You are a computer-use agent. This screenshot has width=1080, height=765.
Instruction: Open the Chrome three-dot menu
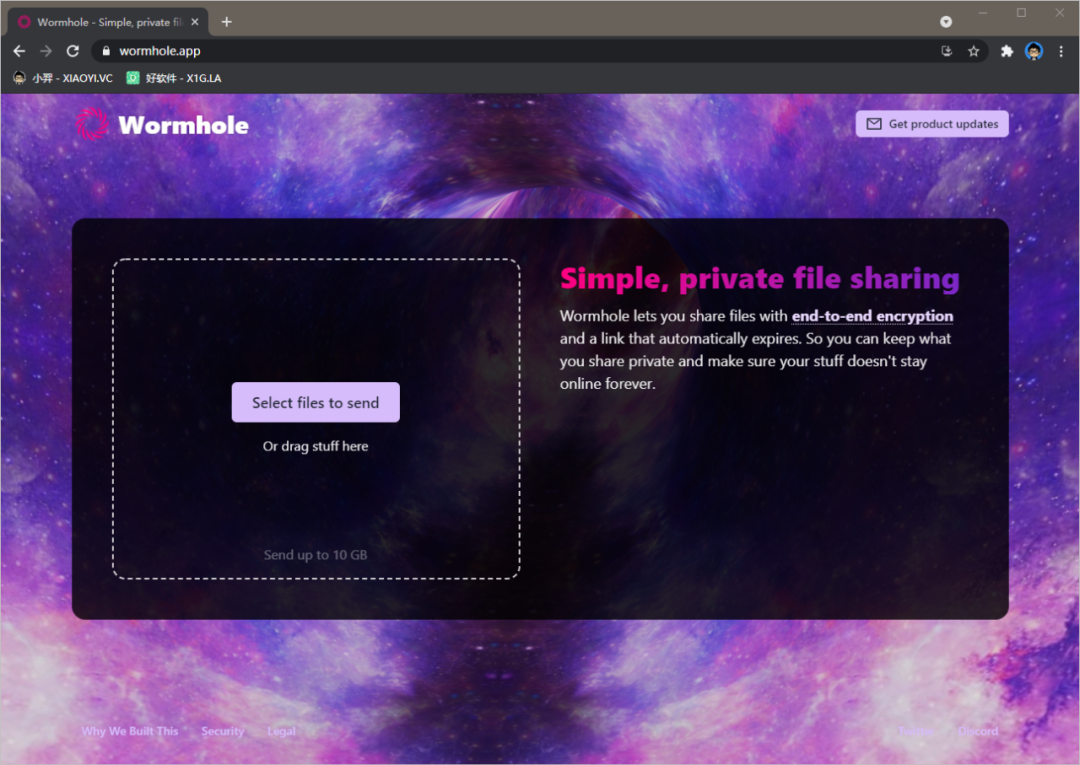pyautogui.click(x=1061, y=51)
